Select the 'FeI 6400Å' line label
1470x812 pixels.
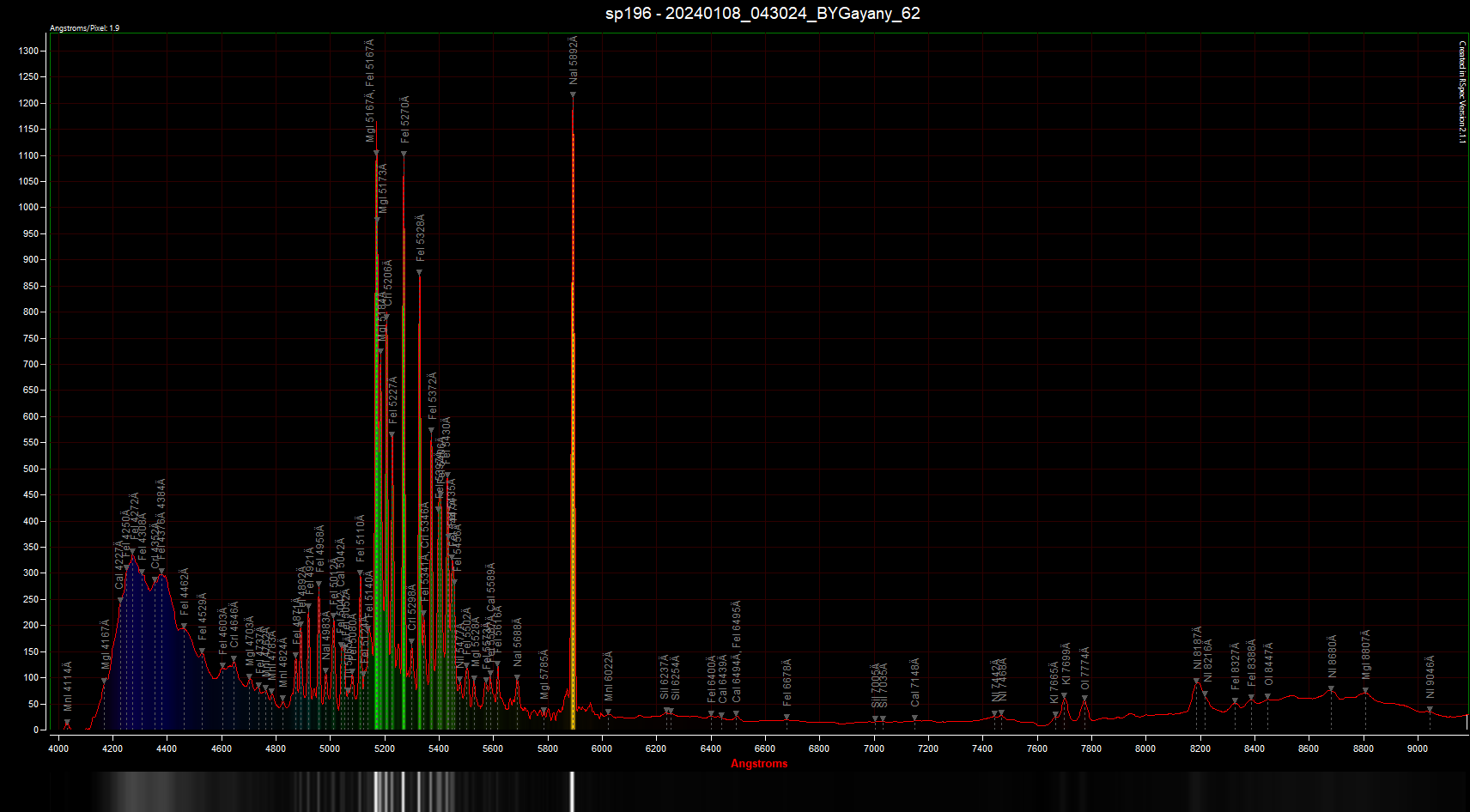712,679
